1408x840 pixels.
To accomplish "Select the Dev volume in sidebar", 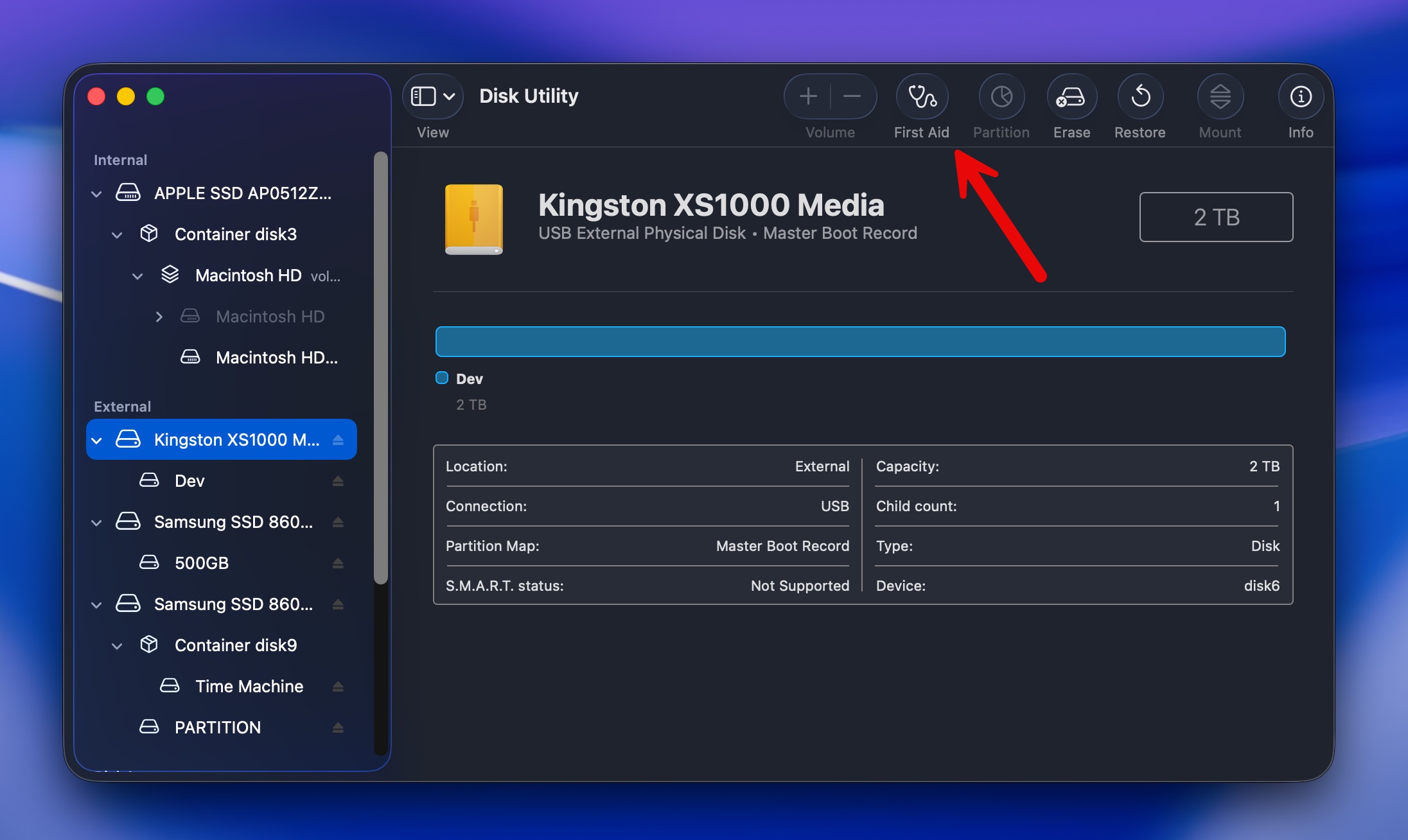I will (x=189, y=481).
